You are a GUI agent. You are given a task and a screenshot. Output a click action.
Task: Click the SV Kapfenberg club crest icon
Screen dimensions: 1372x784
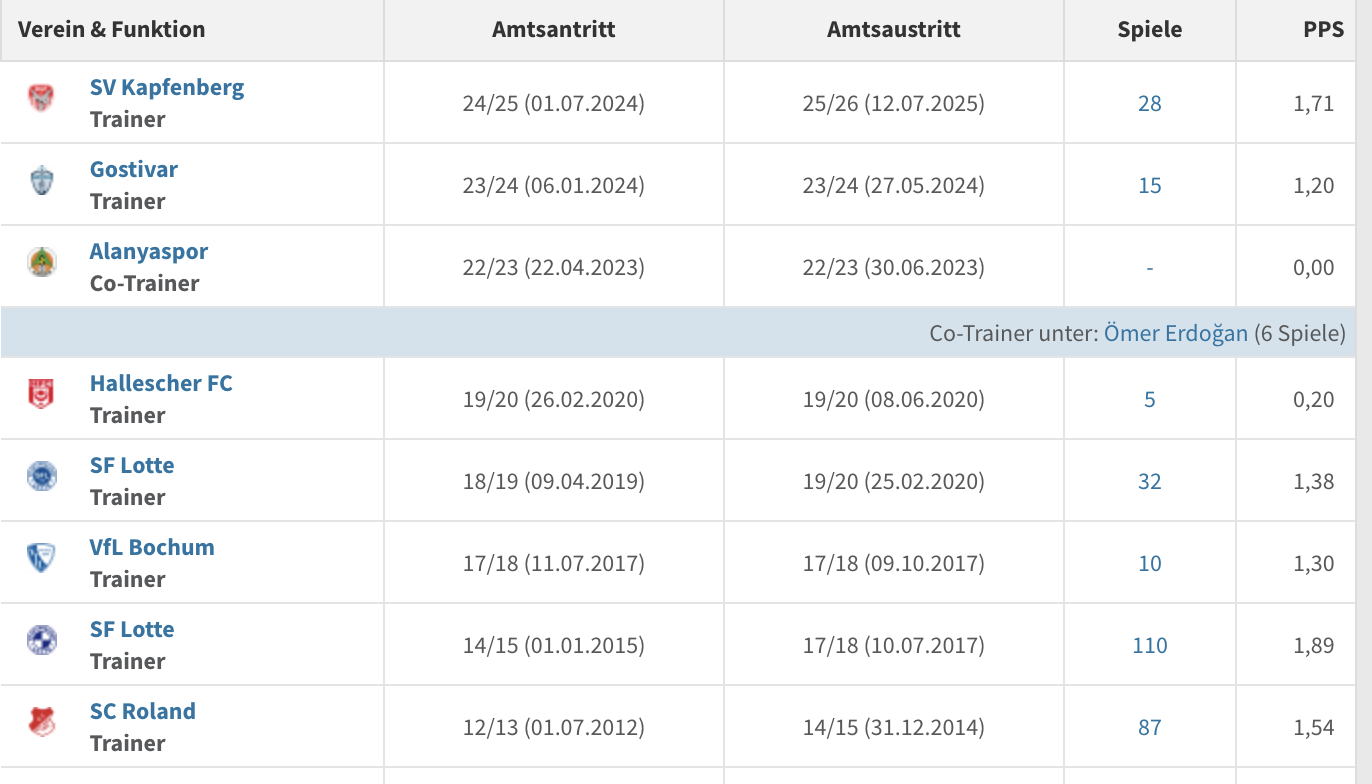(41, 98)
